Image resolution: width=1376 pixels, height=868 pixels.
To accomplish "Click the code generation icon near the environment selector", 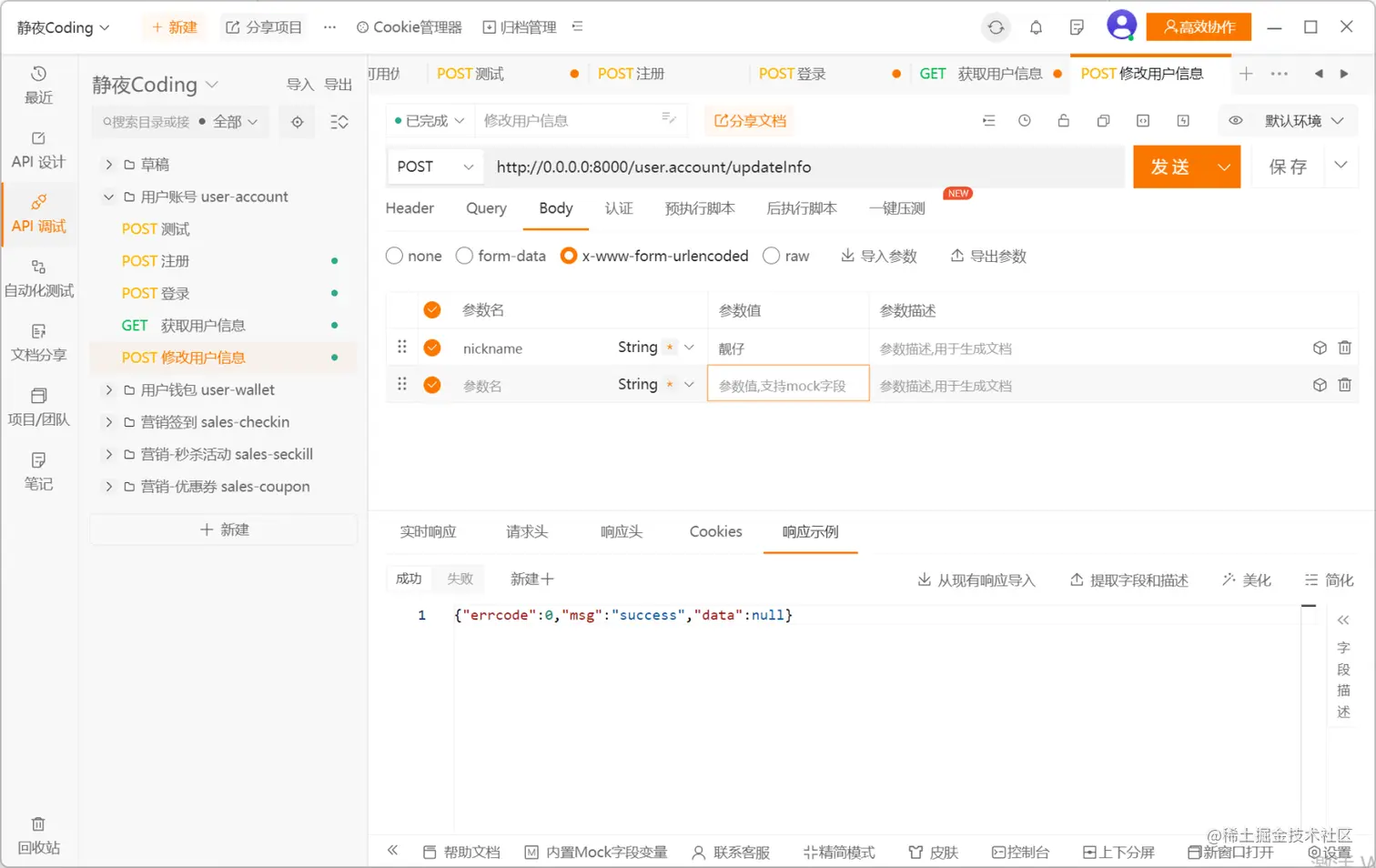I will 1142,120.
